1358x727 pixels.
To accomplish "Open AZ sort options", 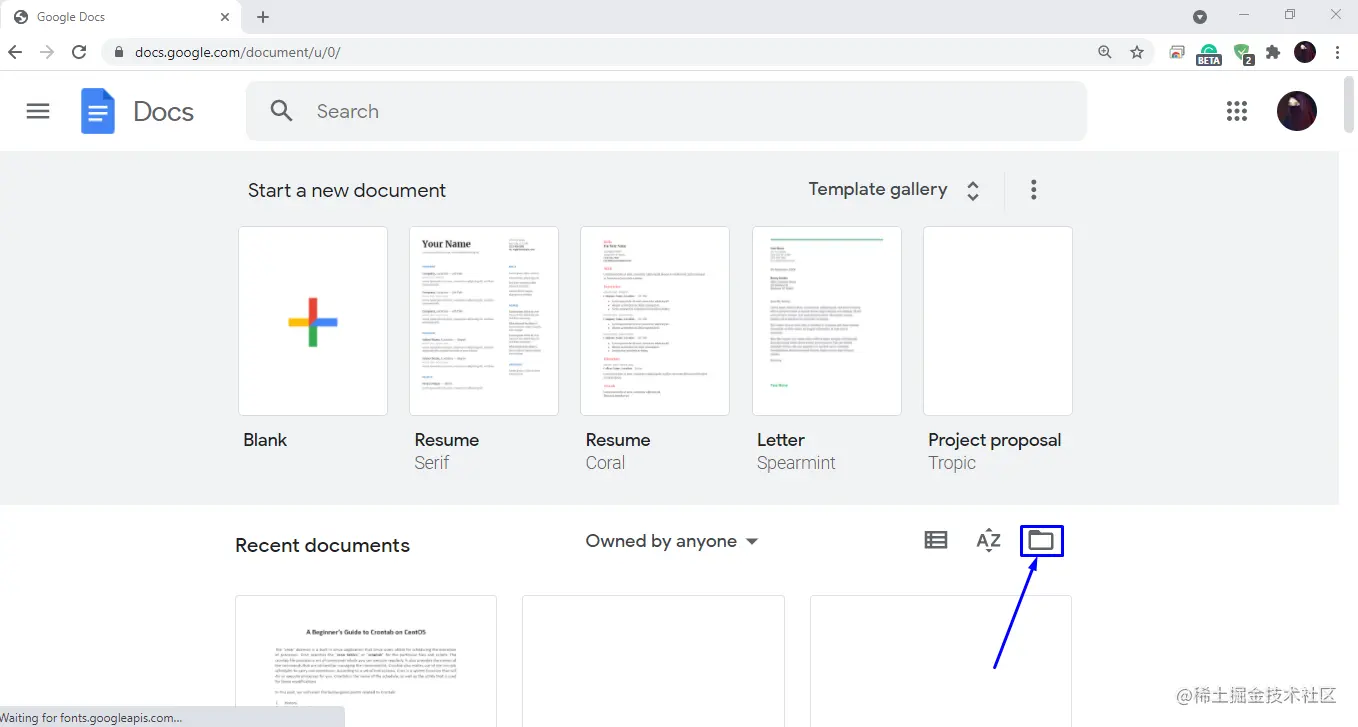I will [x=988, y=541].
